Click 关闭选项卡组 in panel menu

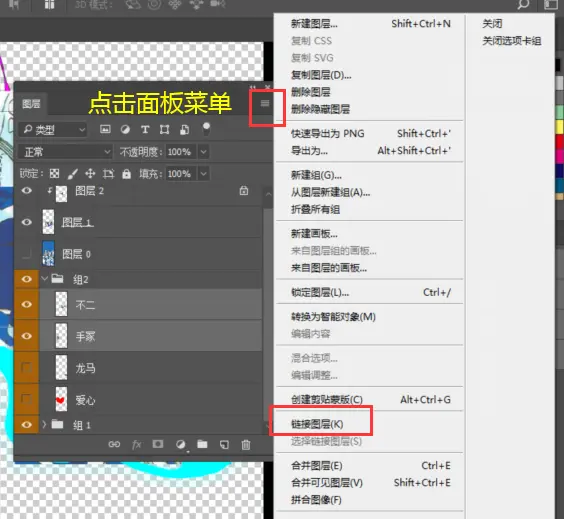[511, 41]
